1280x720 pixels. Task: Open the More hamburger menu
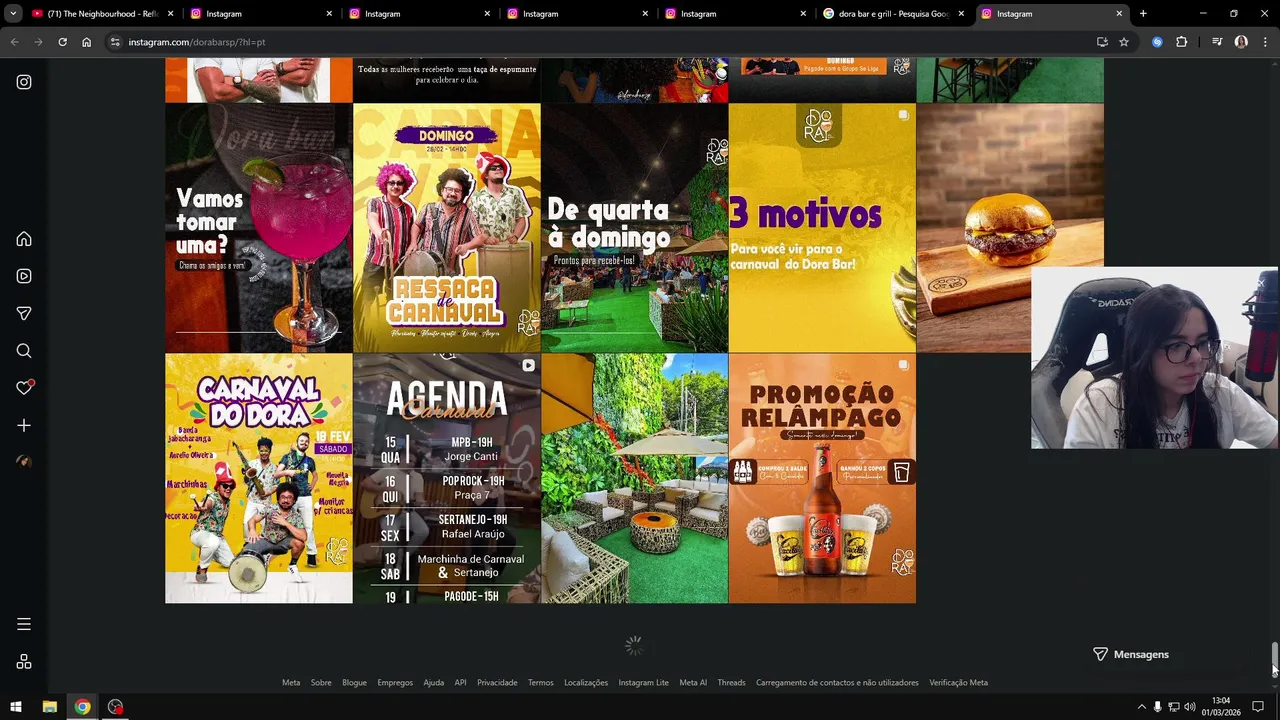pyautogui.click(x=24, y=624)
